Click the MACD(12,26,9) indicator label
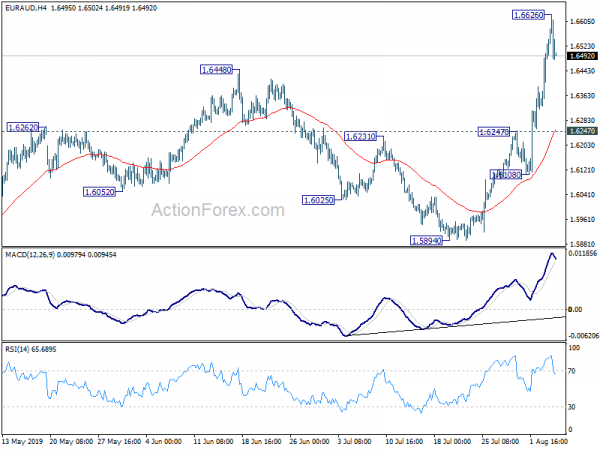The image size is (600, 450). click(x=30, y=255)
